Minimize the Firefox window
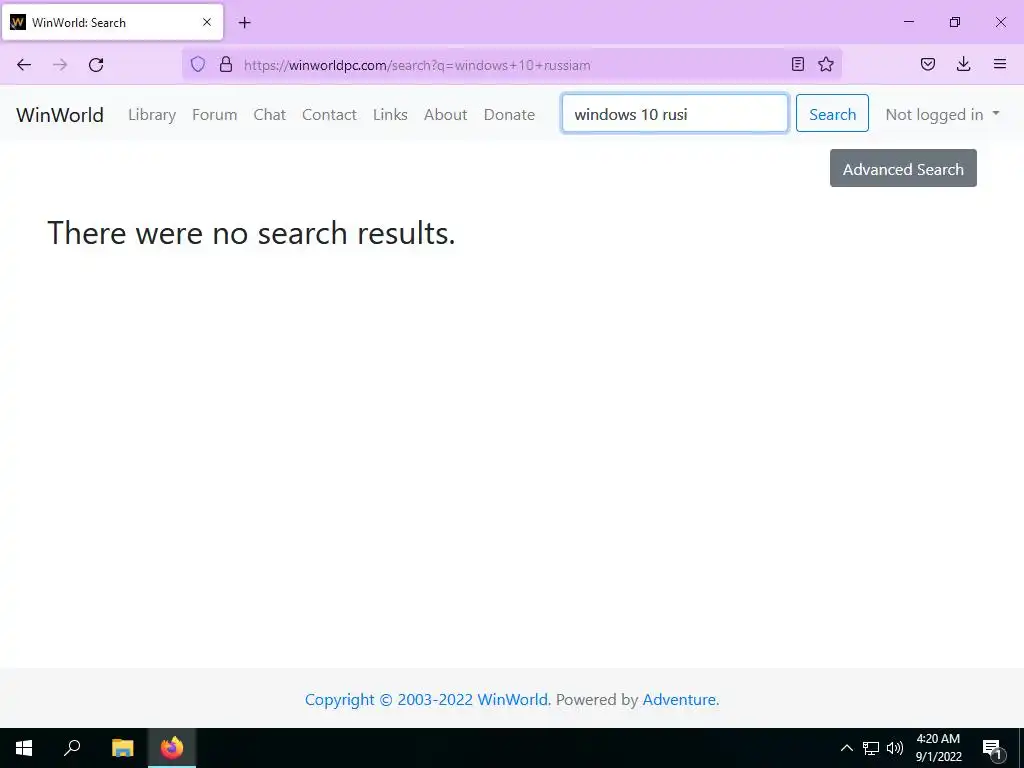The height and width of the screenshot is (768, 1024). pos(908,22)
